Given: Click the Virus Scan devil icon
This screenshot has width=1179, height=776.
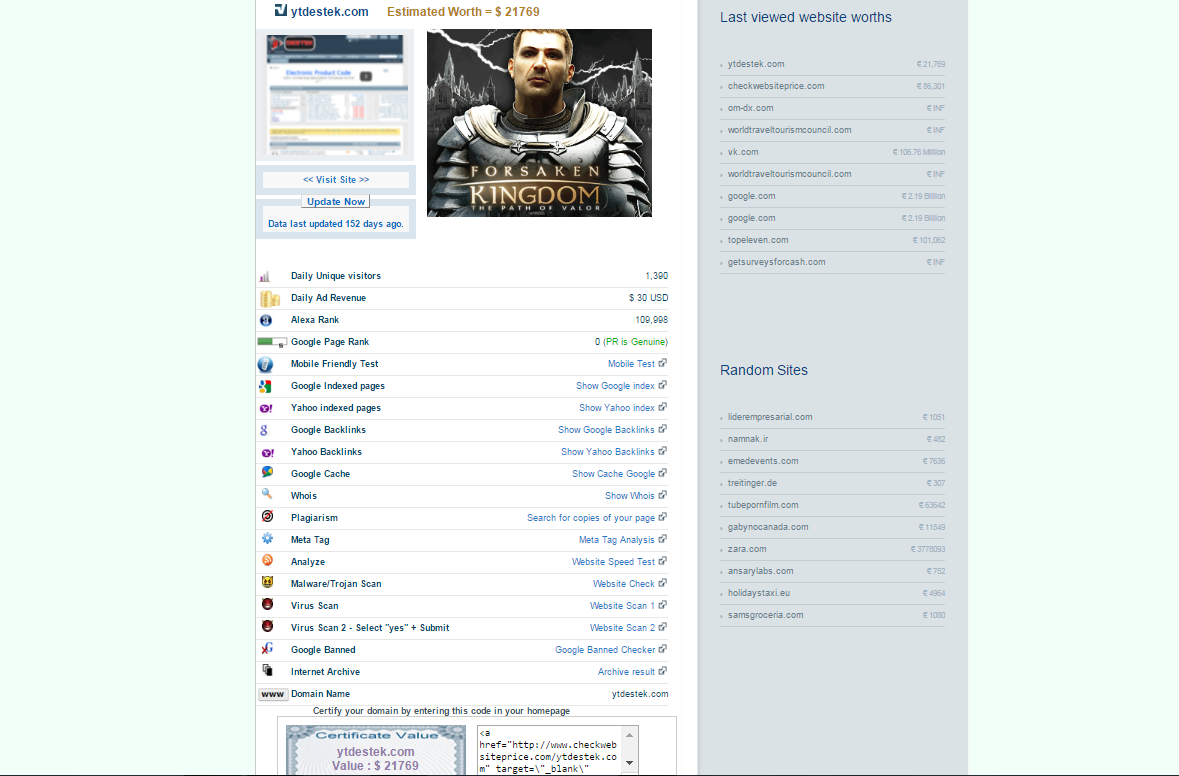Looking at the screenshot, I should [267, 604].
